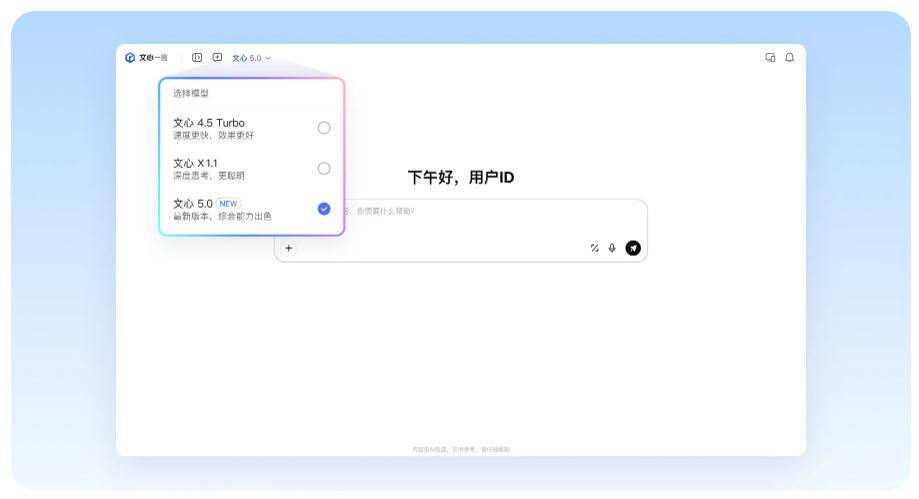
Task: Start a new chat with plus-bubble icon
Action: [x=217, y=58]
